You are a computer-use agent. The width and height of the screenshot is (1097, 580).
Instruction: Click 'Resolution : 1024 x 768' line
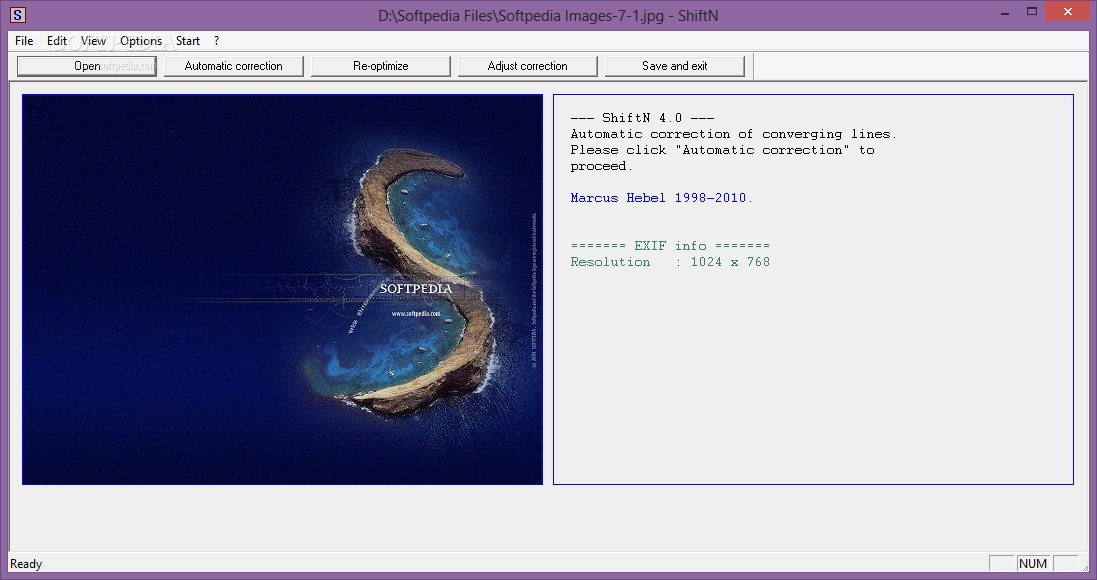click(670, 262)
